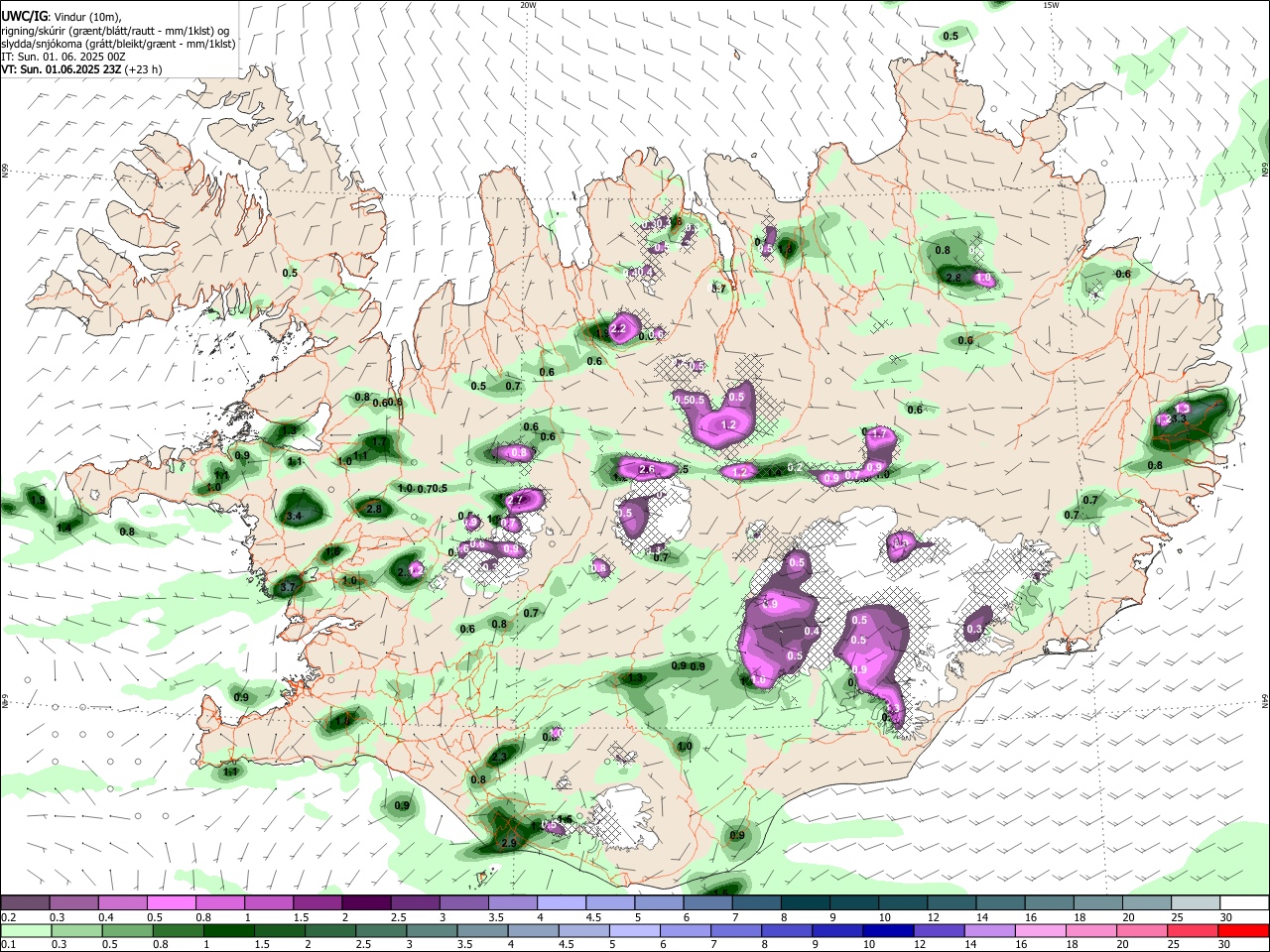Pick the 1.5 purple swatch in upper legend row
1270x952 pixels.
coord(317,903)
